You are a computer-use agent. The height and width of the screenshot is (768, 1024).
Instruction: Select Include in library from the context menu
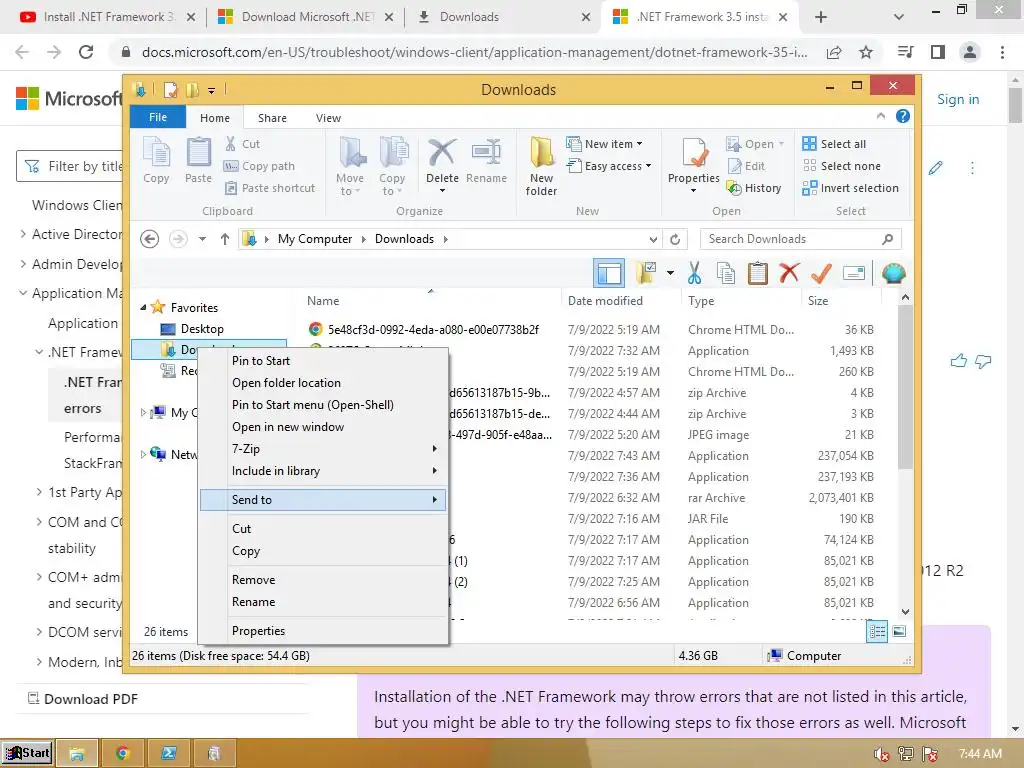click(324, 471)
